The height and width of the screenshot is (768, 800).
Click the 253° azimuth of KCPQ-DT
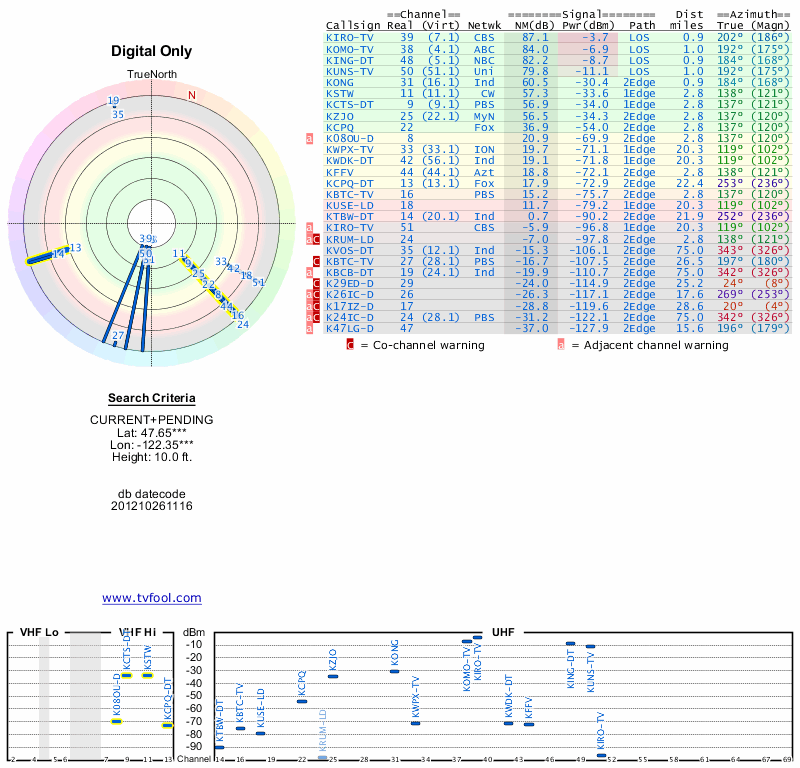tap(730, 183)
